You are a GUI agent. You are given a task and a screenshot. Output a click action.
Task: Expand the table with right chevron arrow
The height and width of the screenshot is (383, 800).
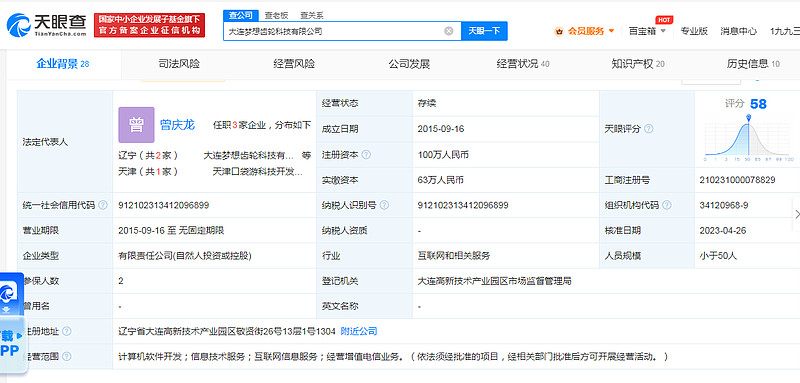pos(796,214)
